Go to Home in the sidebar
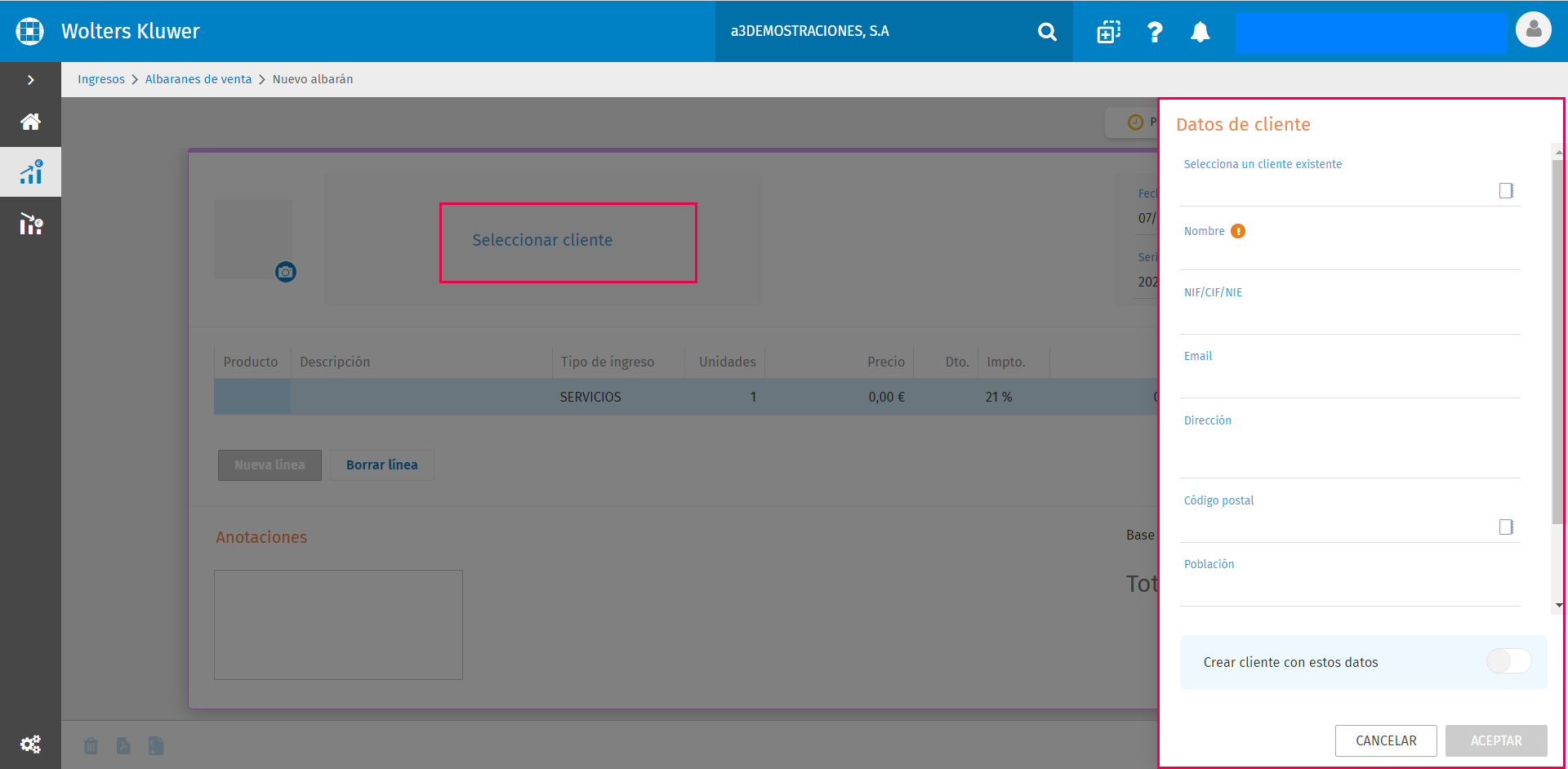The height and width of the screenshot is (769, 1568). point(30,122)
